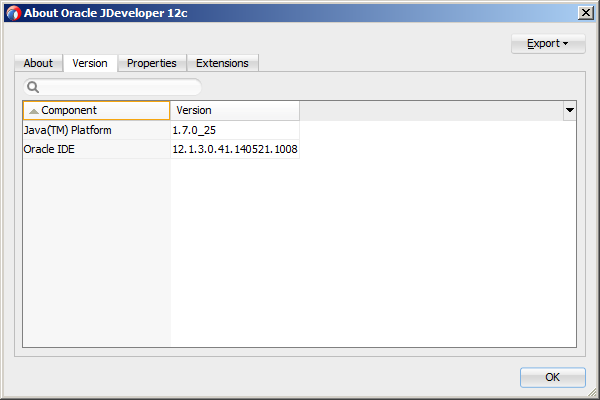Image resolution: width=600 pixels, height=400 pixels.
Task: Focus the search filter field
Action: (x=112, y=87)
